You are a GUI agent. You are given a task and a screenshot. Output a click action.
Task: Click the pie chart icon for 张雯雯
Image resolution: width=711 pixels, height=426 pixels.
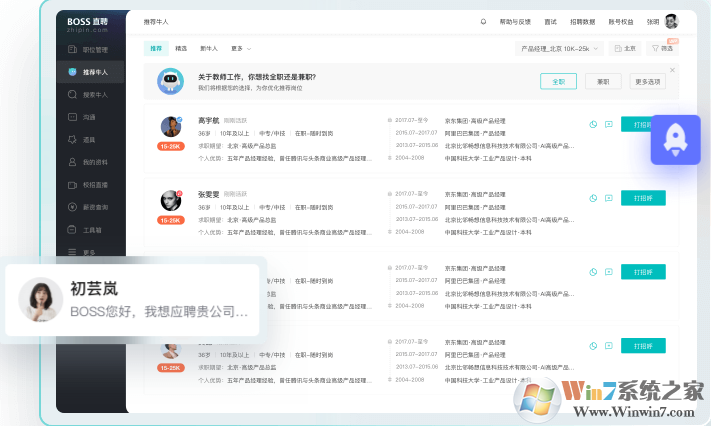(593, 198)
